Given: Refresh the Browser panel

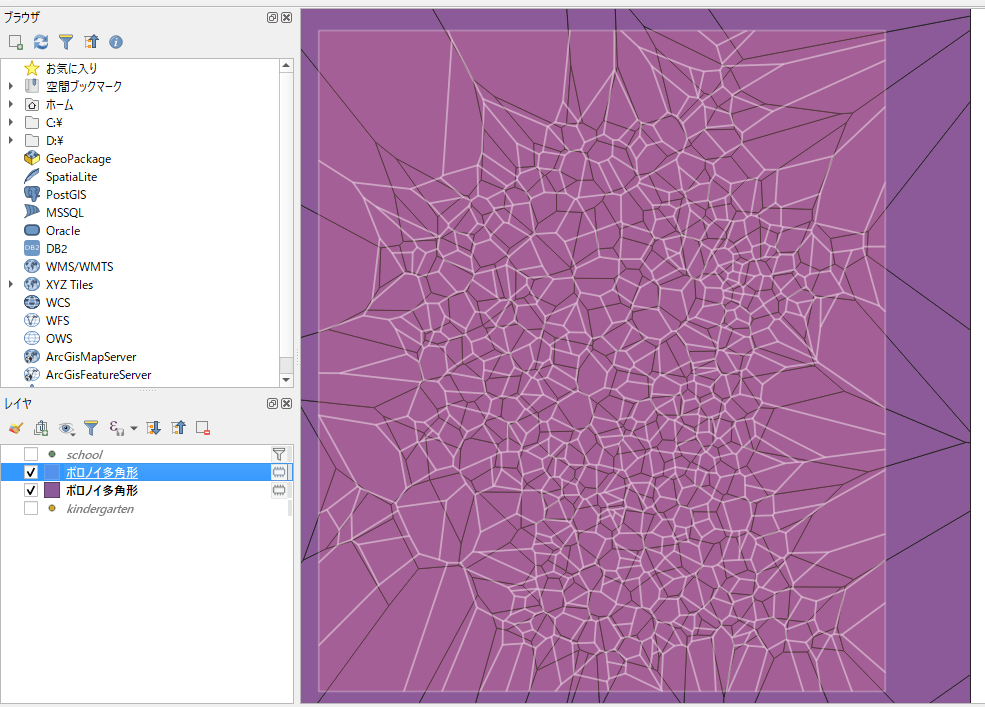Looking at the screenshot, I should [x=41, y=42].
